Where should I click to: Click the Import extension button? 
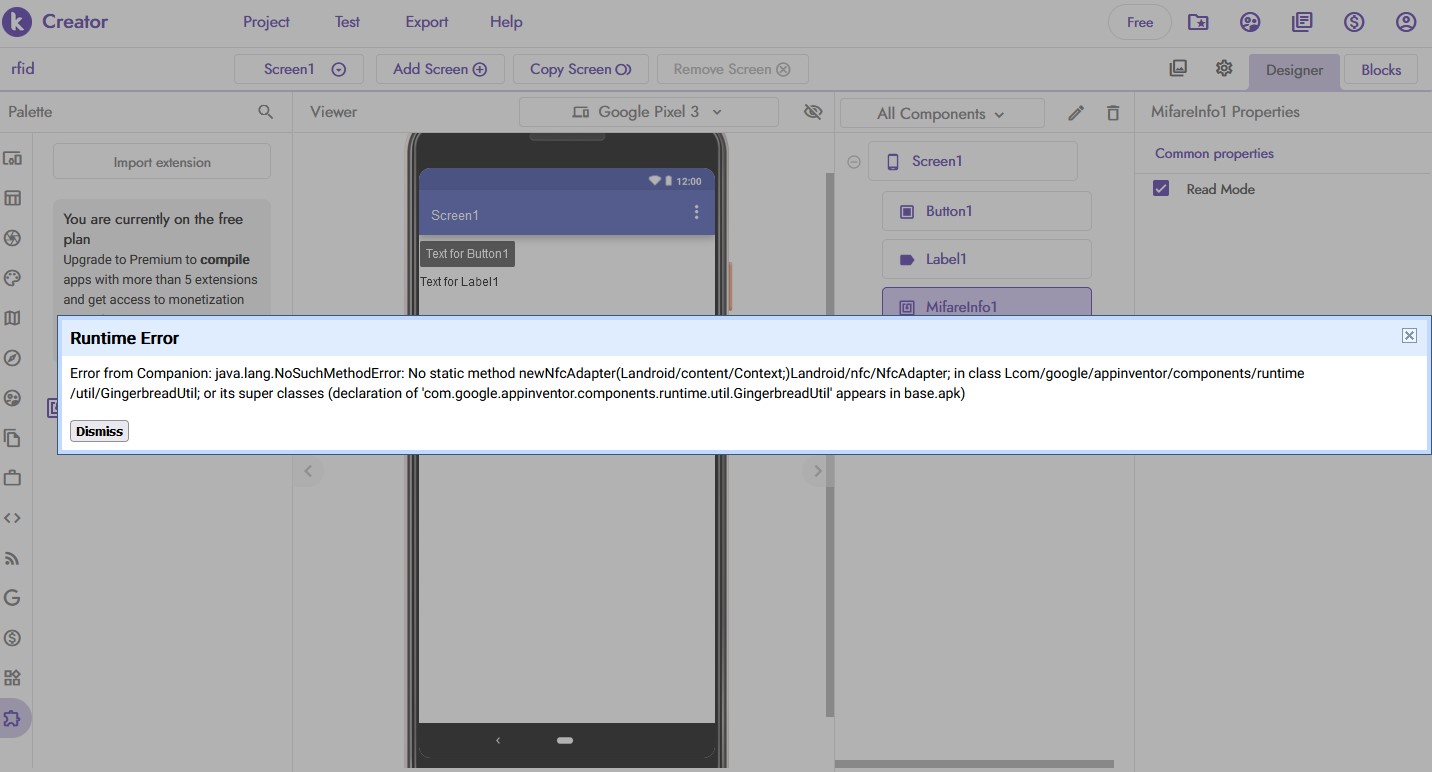[162, 162]
